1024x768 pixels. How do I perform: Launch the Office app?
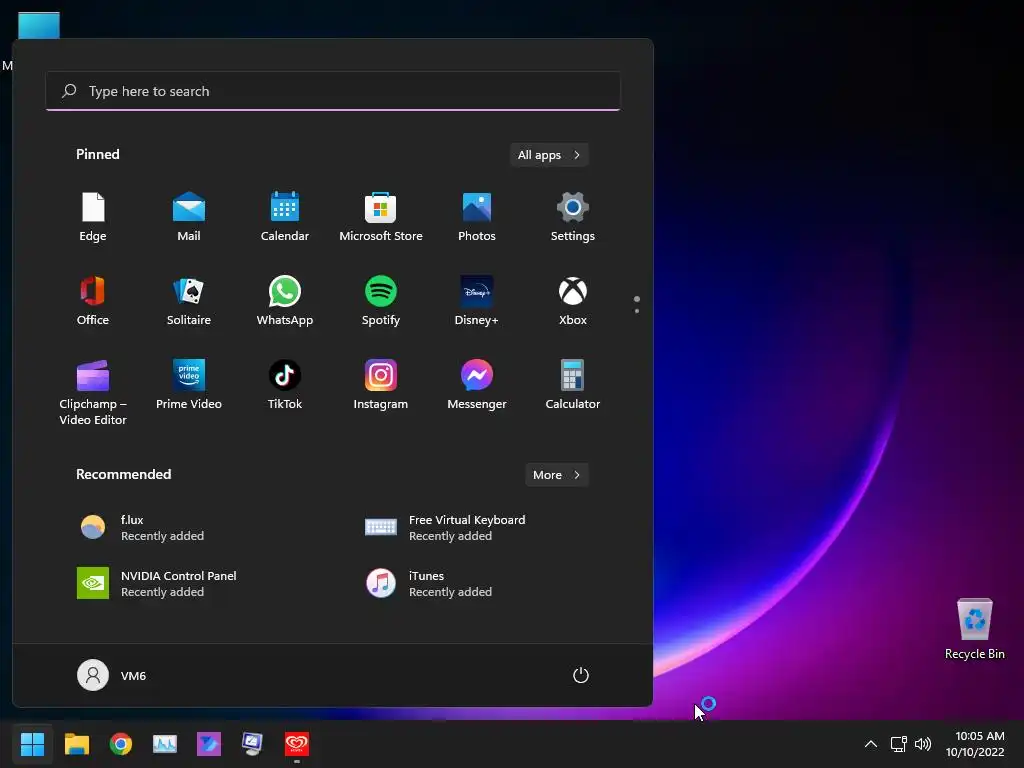[x=93, y=301]
